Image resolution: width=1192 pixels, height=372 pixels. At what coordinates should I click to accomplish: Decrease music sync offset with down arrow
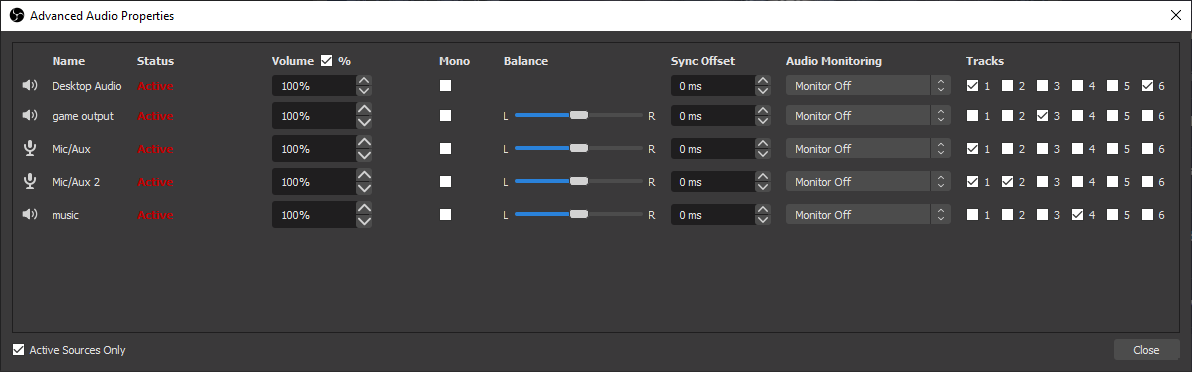tap(762, 221)
